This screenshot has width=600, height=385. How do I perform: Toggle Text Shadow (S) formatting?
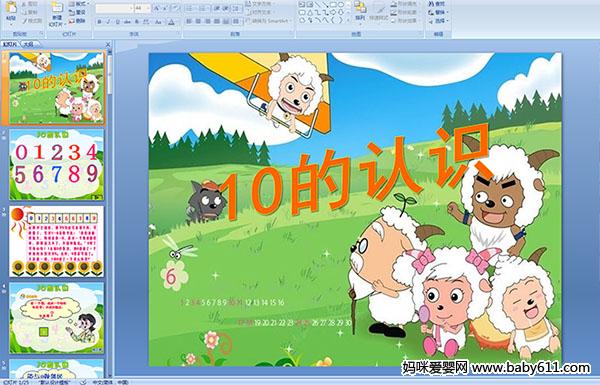(137, 22)
